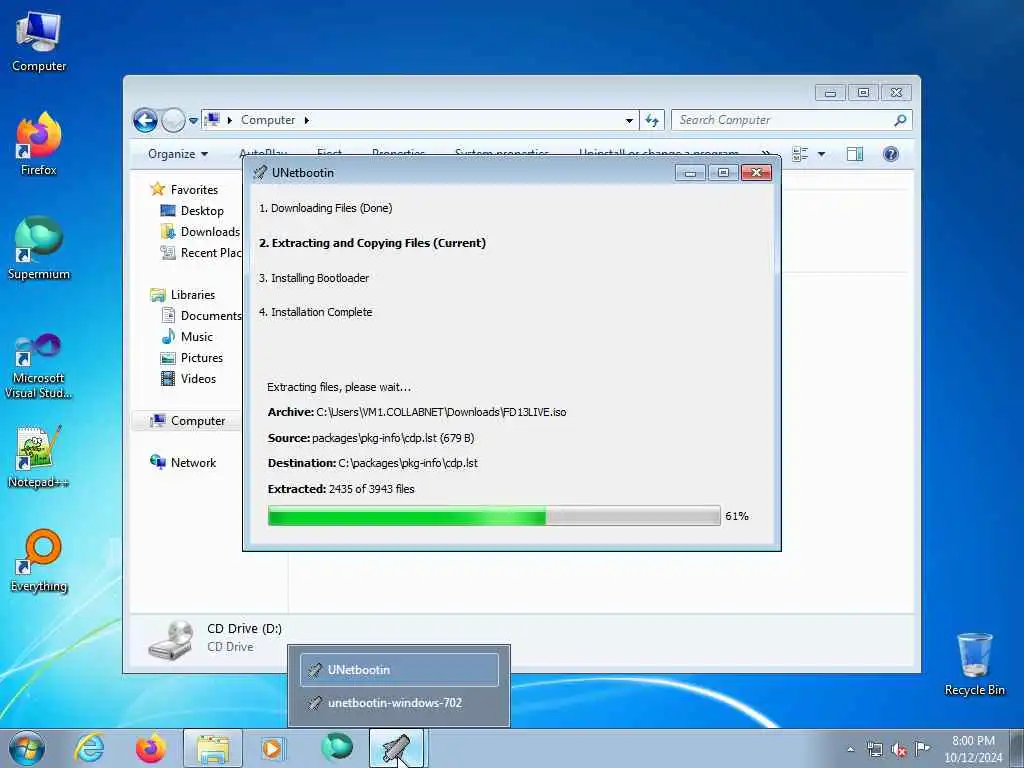
Task: Maximize the UNetbootin window
Action: click(x=723, y=172)
